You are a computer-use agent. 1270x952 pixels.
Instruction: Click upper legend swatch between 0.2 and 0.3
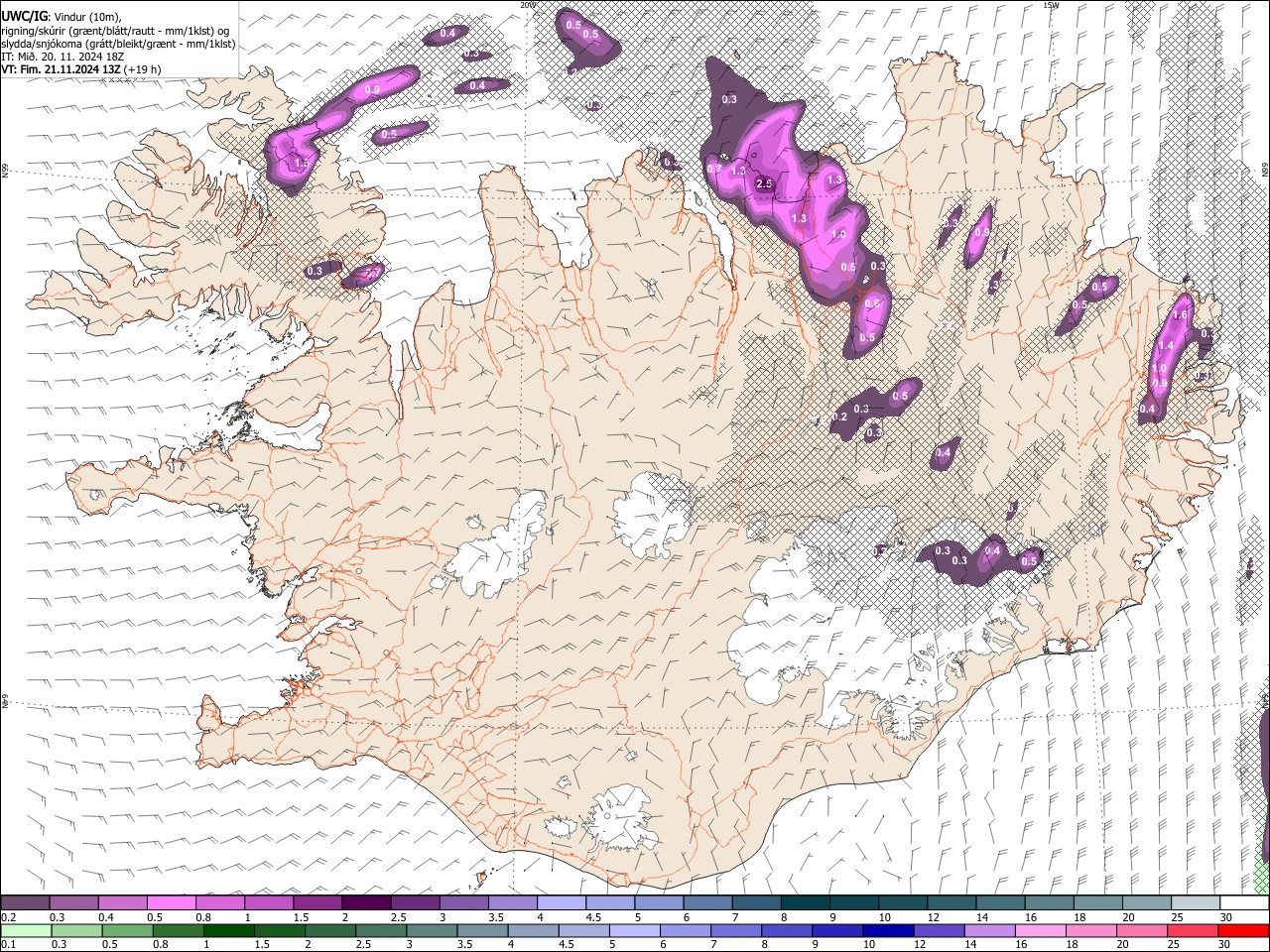coord(25,903)
